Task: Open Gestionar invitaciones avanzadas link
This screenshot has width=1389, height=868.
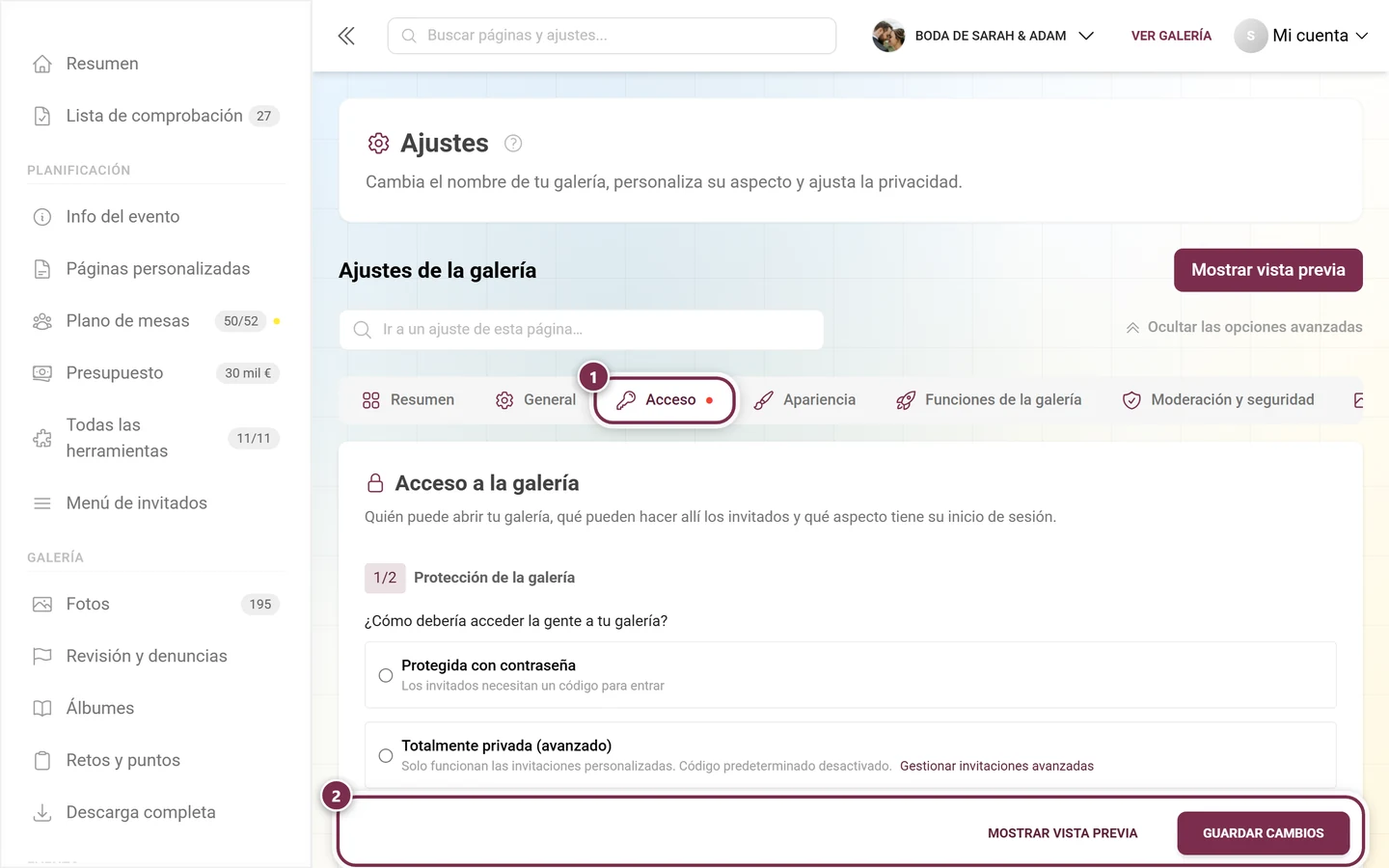Action: 996,766
